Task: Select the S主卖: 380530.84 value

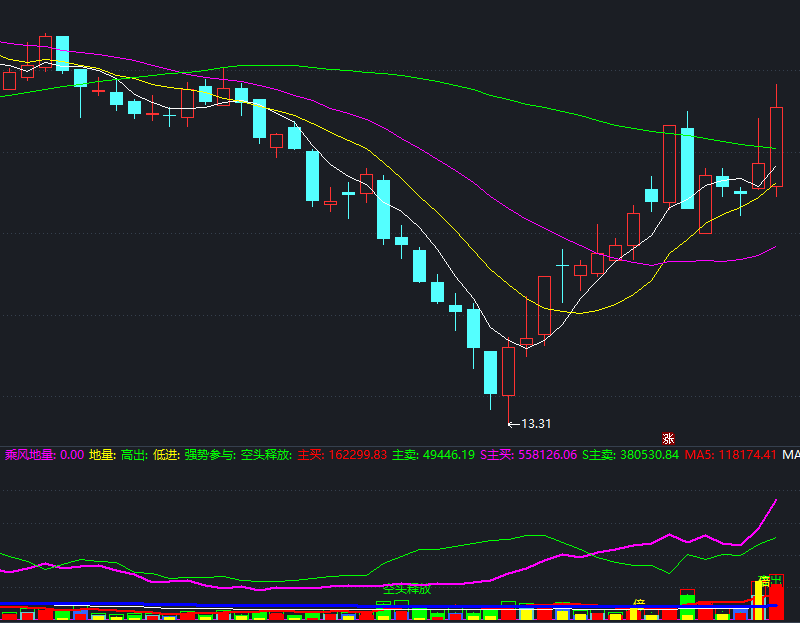Action: pyautogui.click(x=631, y=455)
